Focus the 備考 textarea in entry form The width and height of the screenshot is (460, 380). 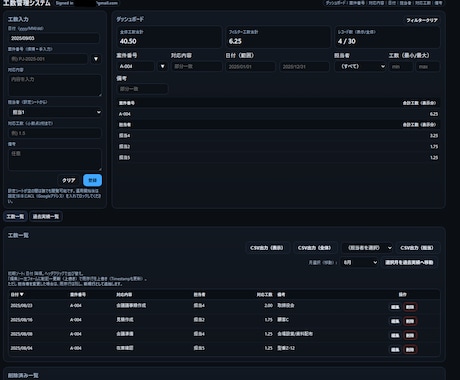click(x=55, y=160)
